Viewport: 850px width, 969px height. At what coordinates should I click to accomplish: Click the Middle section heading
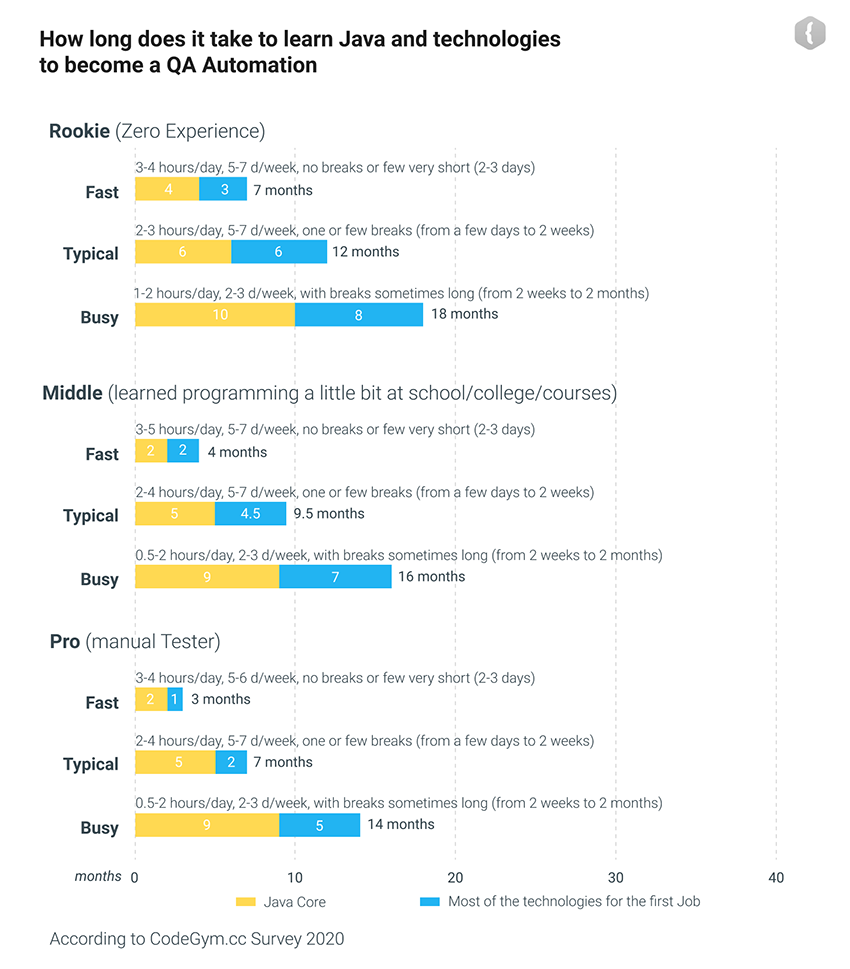[329, 393]
